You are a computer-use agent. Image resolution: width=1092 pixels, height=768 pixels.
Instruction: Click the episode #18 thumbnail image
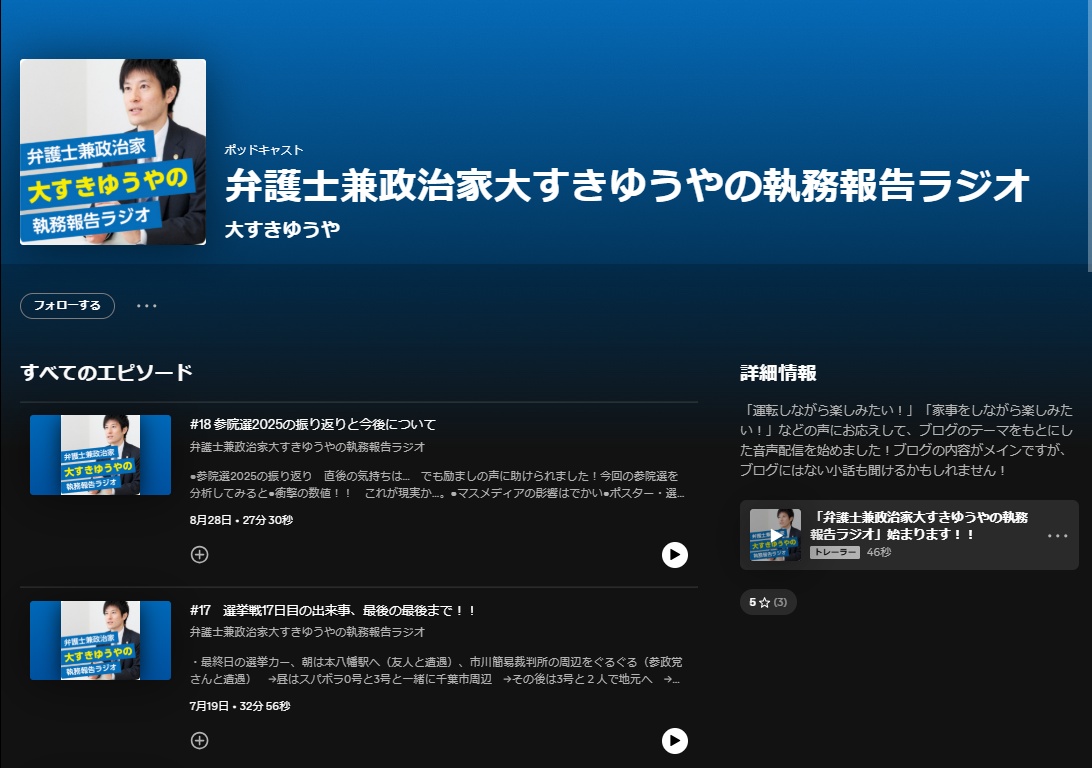click(x=100, y=455)
